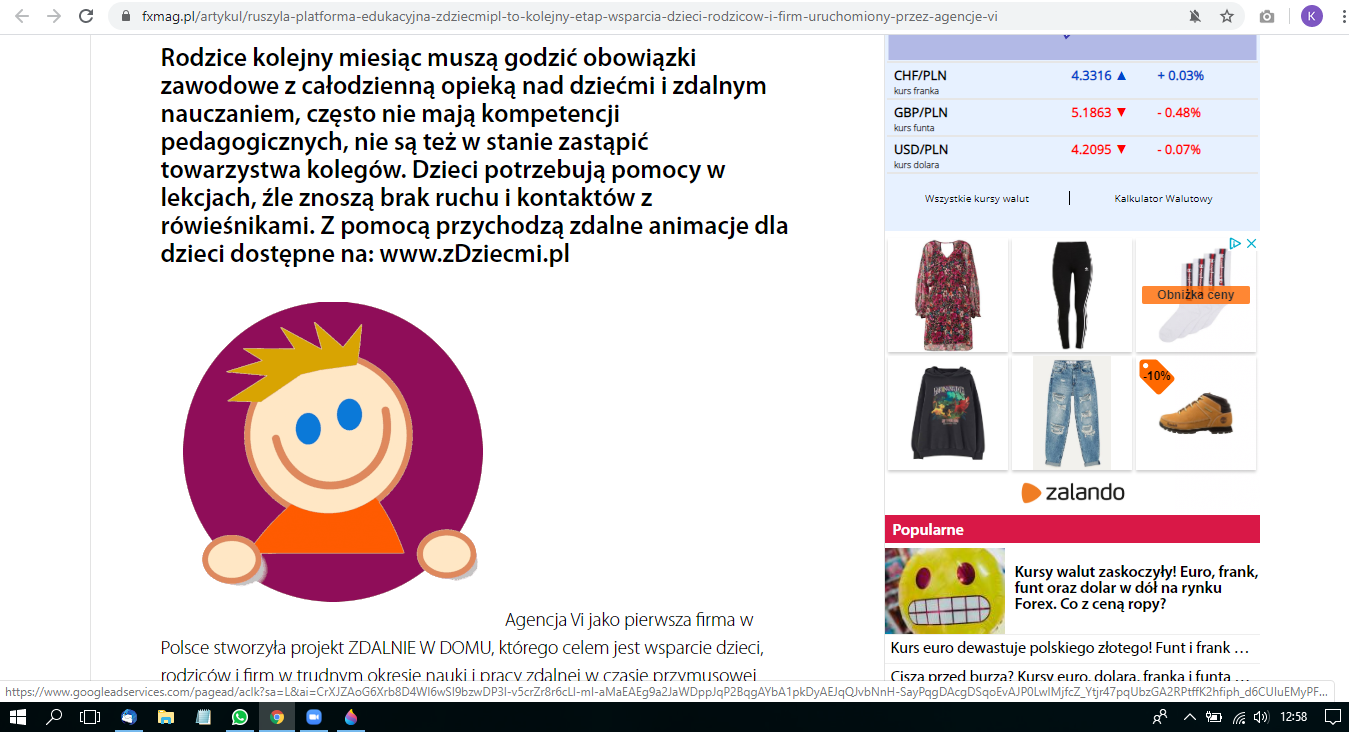The image size is (1349, 732).
Task: Bookmark this page with the star icon
Action: click(1226, 17)
